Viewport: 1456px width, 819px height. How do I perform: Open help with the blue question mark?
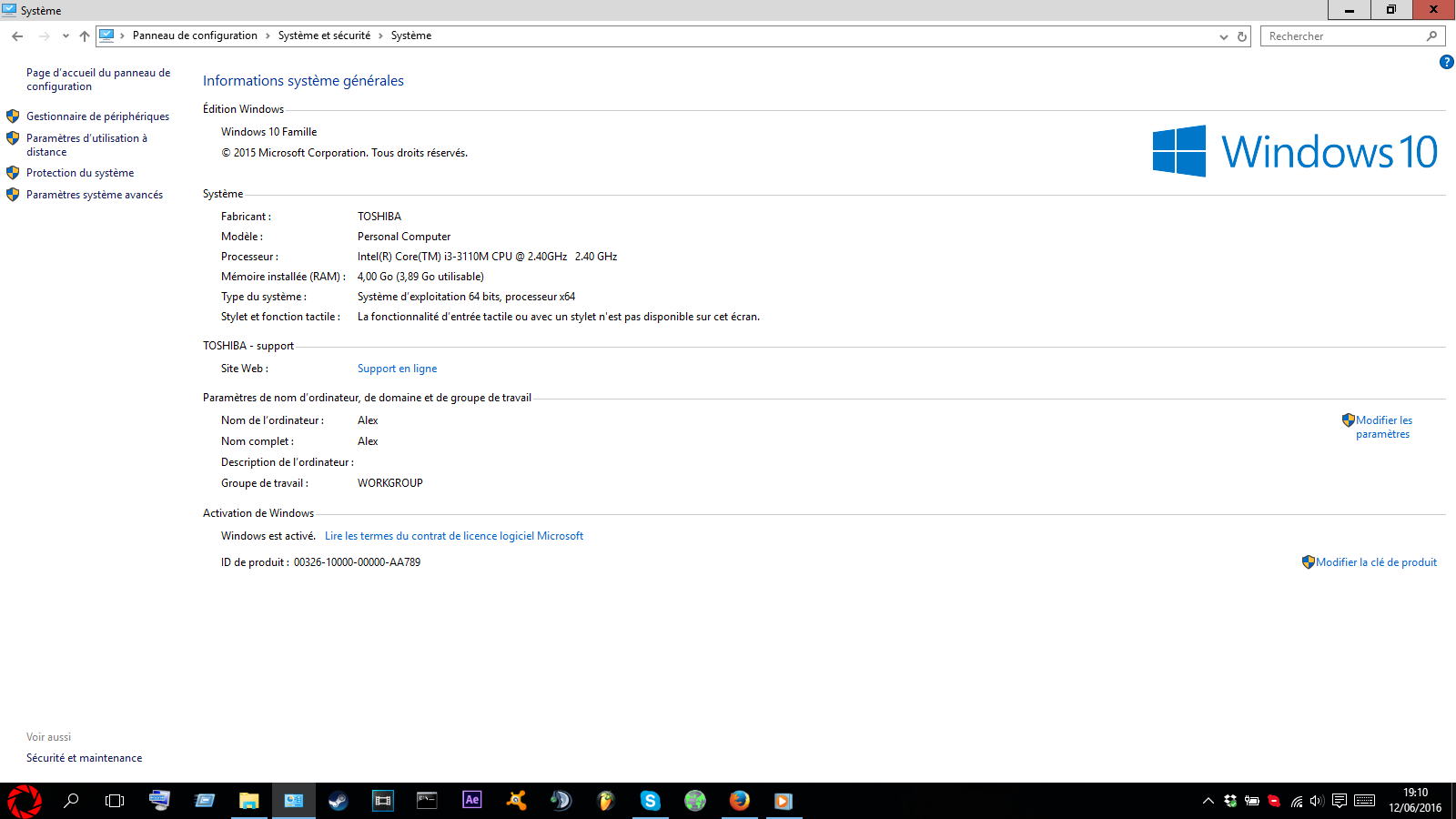click(x=1446, y=62)
